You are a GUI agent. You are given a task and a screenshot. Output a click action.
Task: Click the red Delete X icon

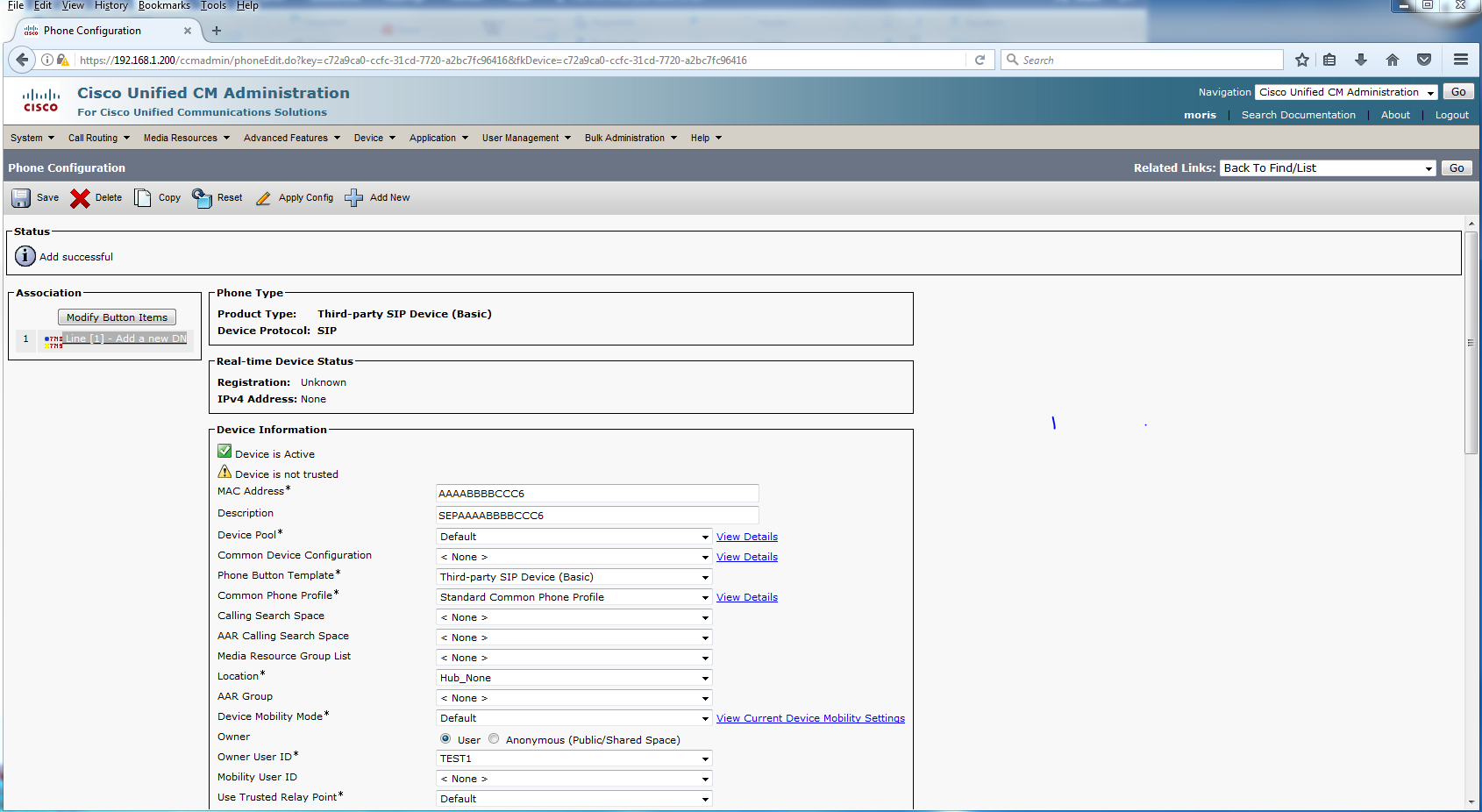tap(80, 198)
